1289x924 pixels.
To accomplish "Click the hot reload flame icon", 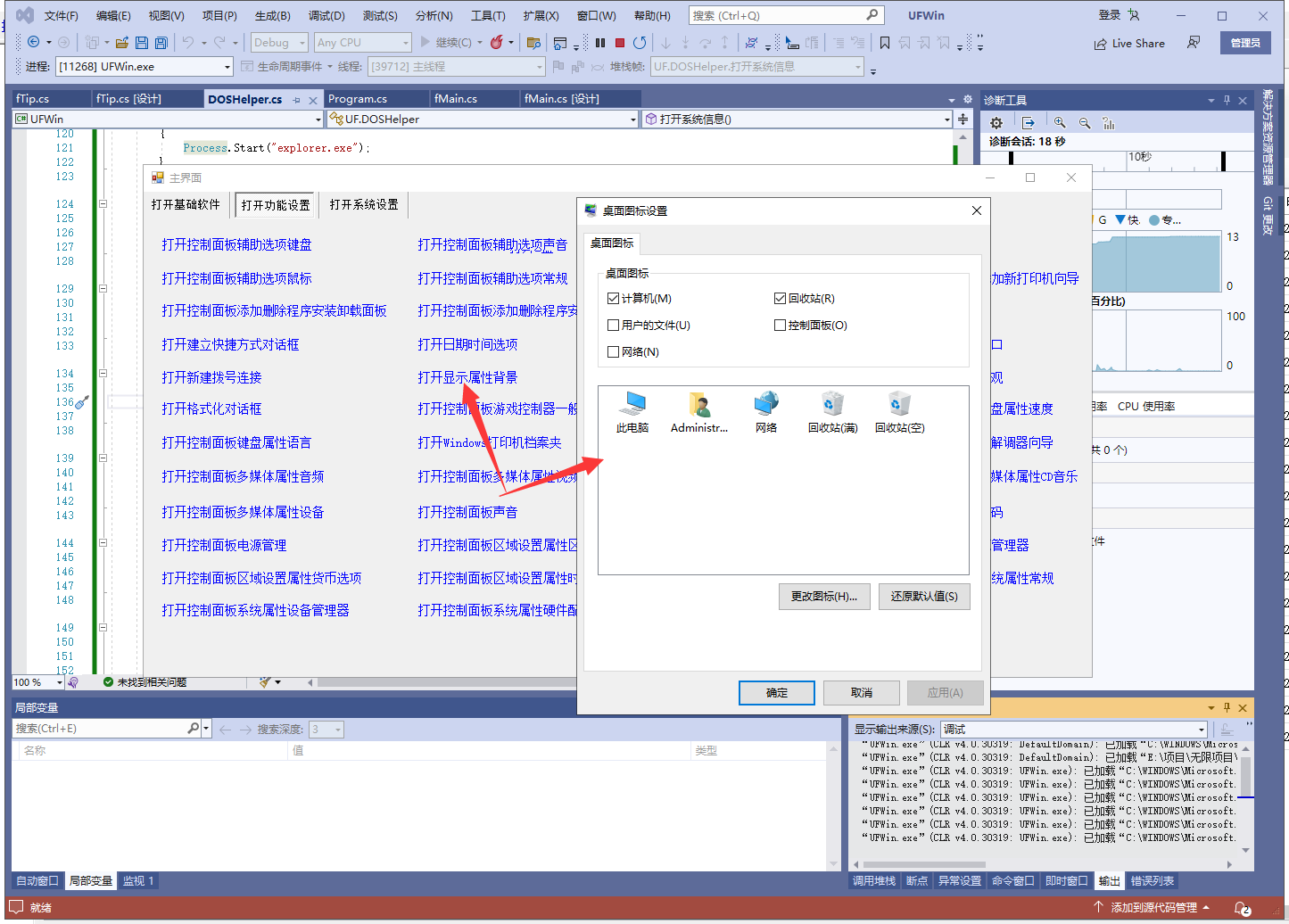I will (x=497, y=42).
